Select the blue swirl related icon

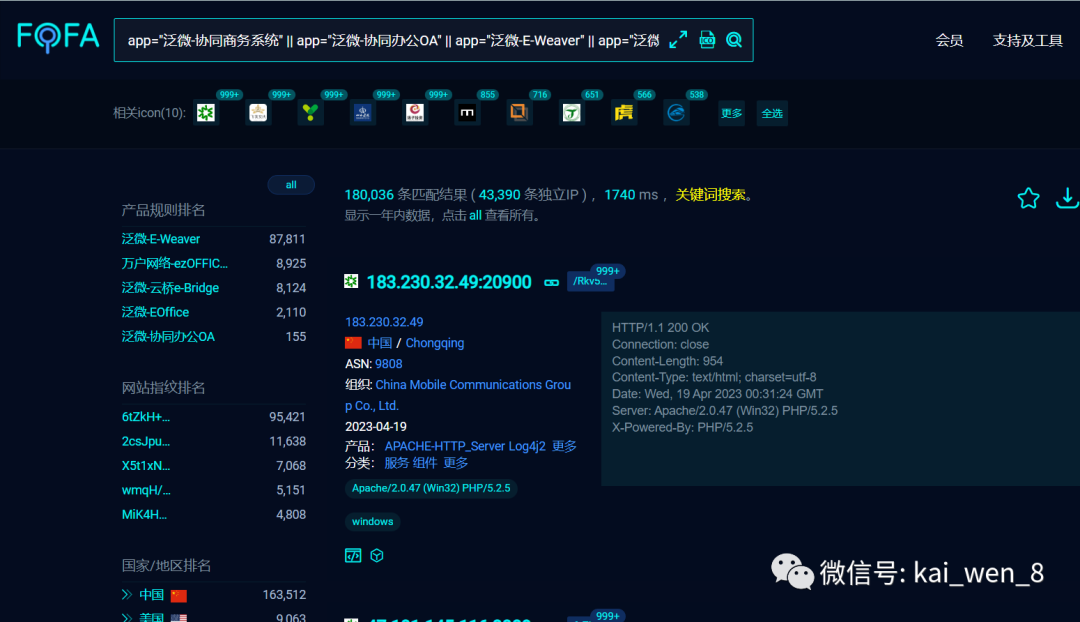click(x=676, y=113)
